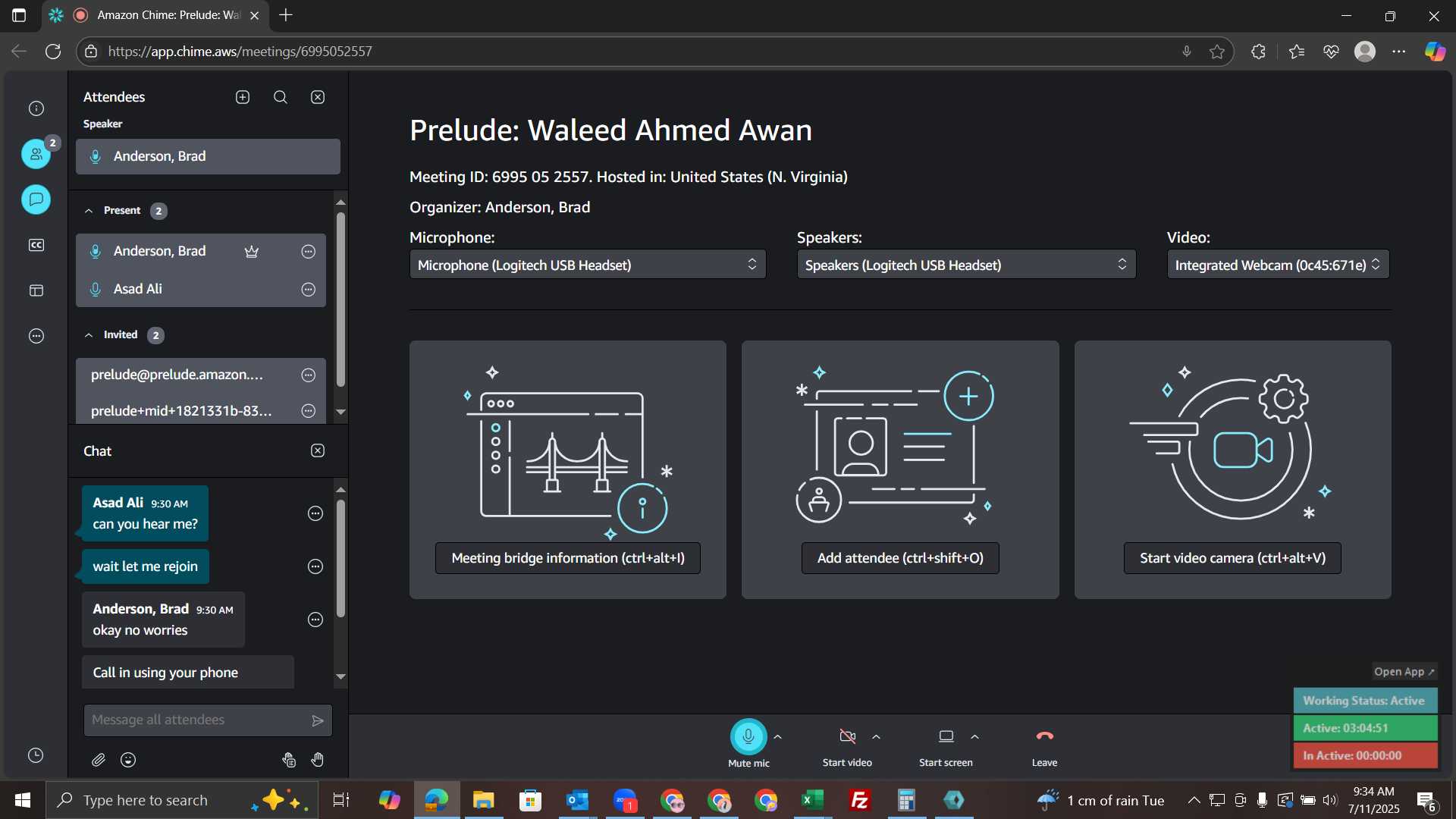
Task: Open Windows Start menu
Action: point(23,800)
